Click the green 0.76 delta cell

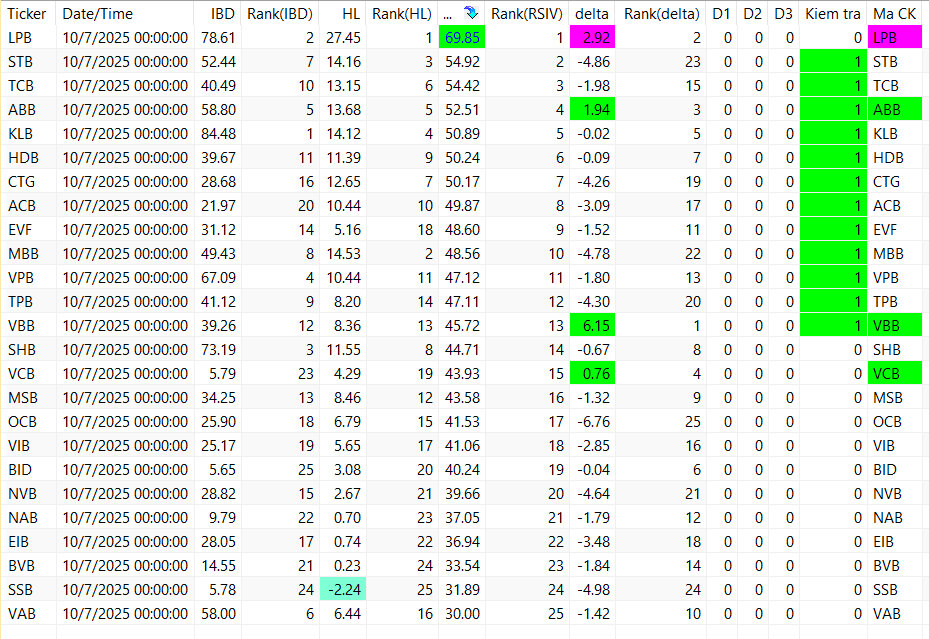[592, 374]
